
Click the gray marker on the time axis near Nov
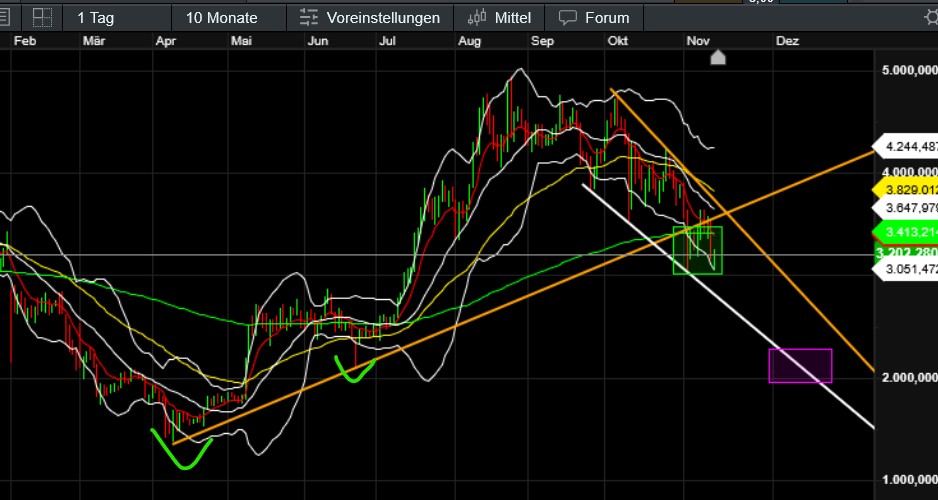(718, 57)
